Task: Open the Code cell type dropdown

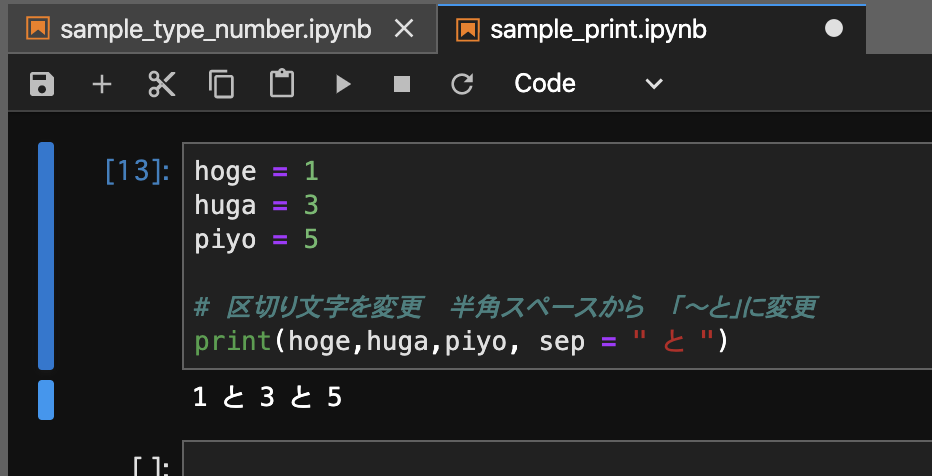Action: 588,84
